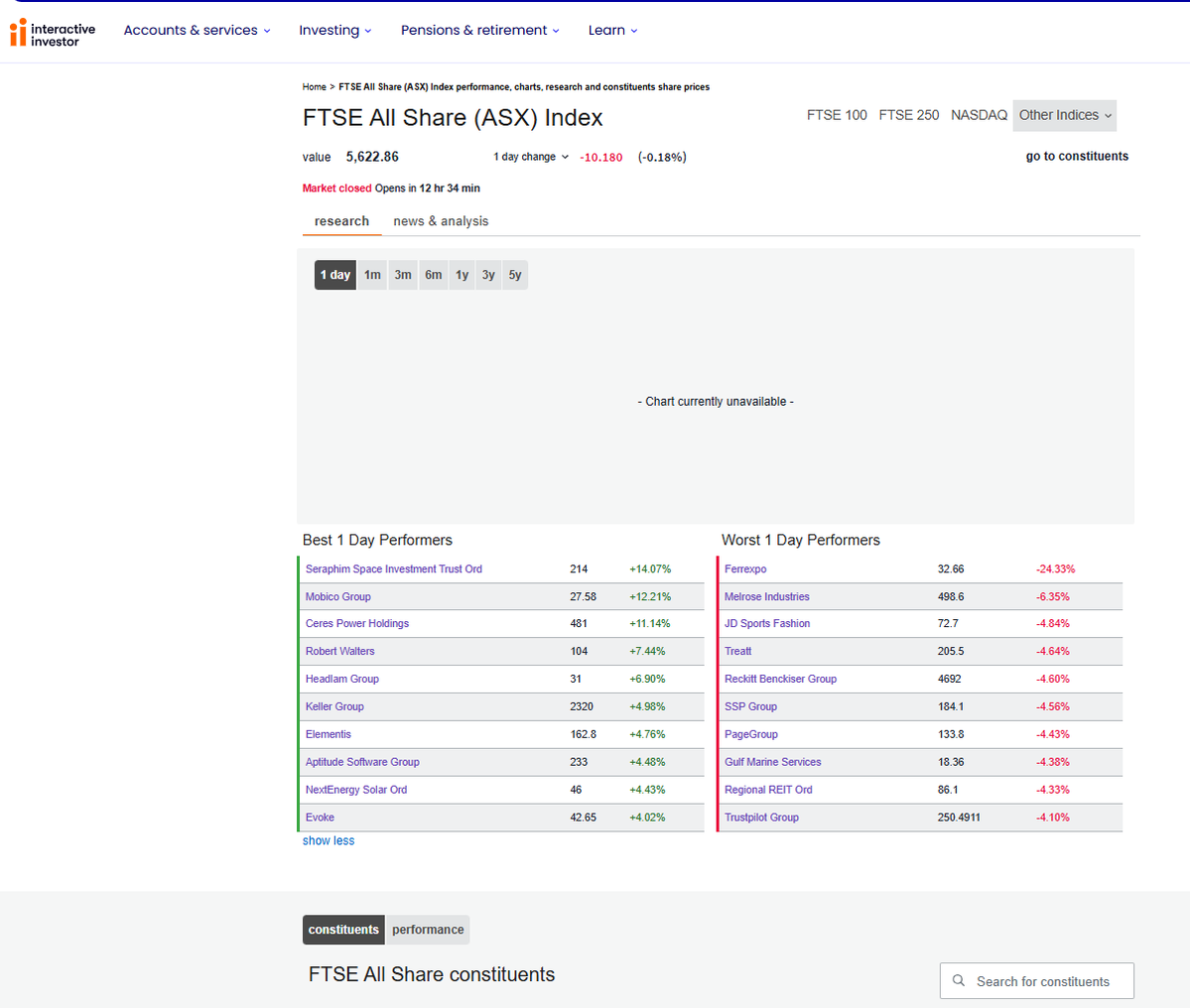Screen dimensions: 1190x1008
Task: Select the 3m chart range
Action: click(402, 276)
